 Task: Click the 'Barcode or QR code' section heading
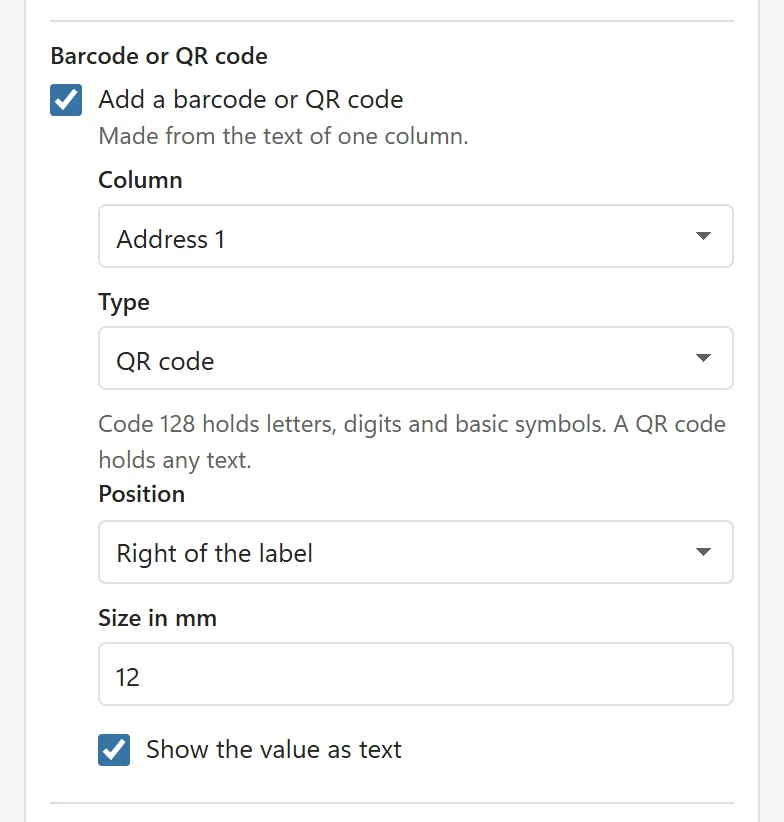159,56
